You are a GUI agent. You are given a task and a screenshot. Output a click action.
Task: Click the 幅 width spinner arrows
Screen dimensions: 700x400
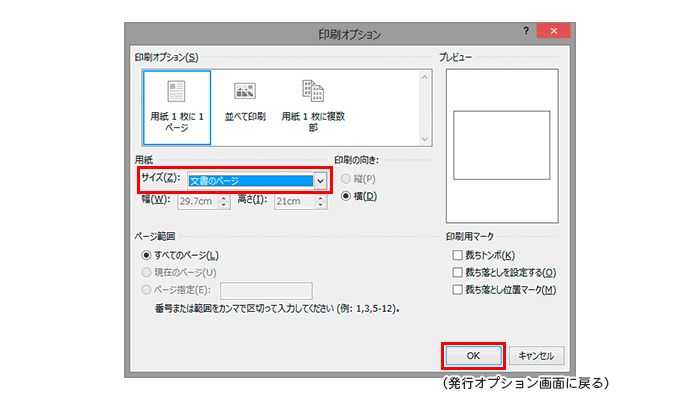pyautogui.click(x=226, y=201)
